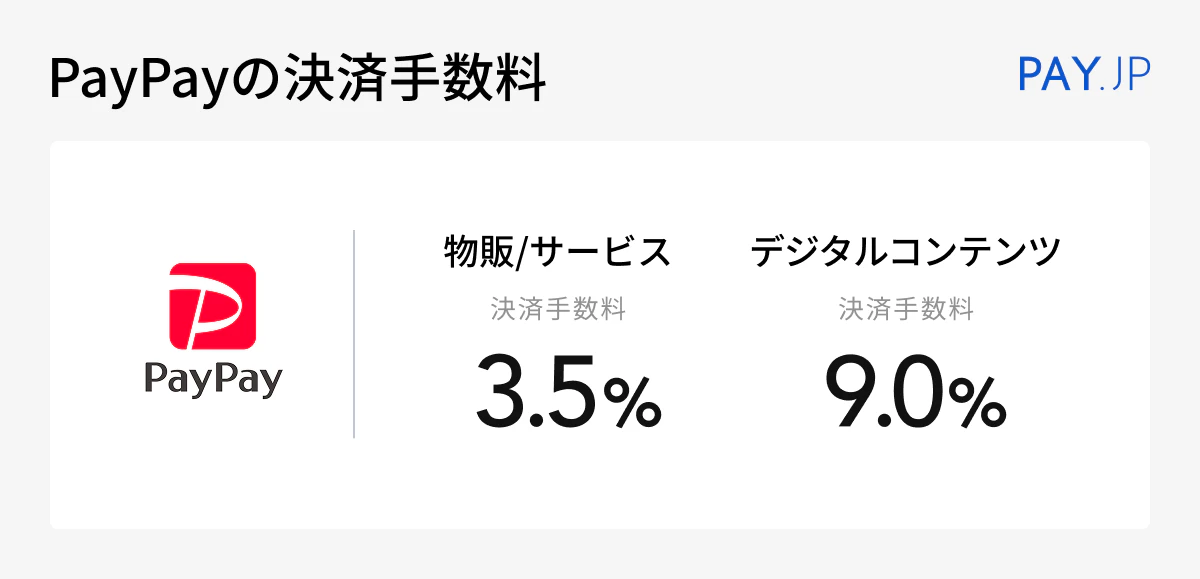The width and height of the screenshot is (1200, 579).
Task: Click the digit 3 in the 3.5% rate
Action: click(x=501, y=391)
